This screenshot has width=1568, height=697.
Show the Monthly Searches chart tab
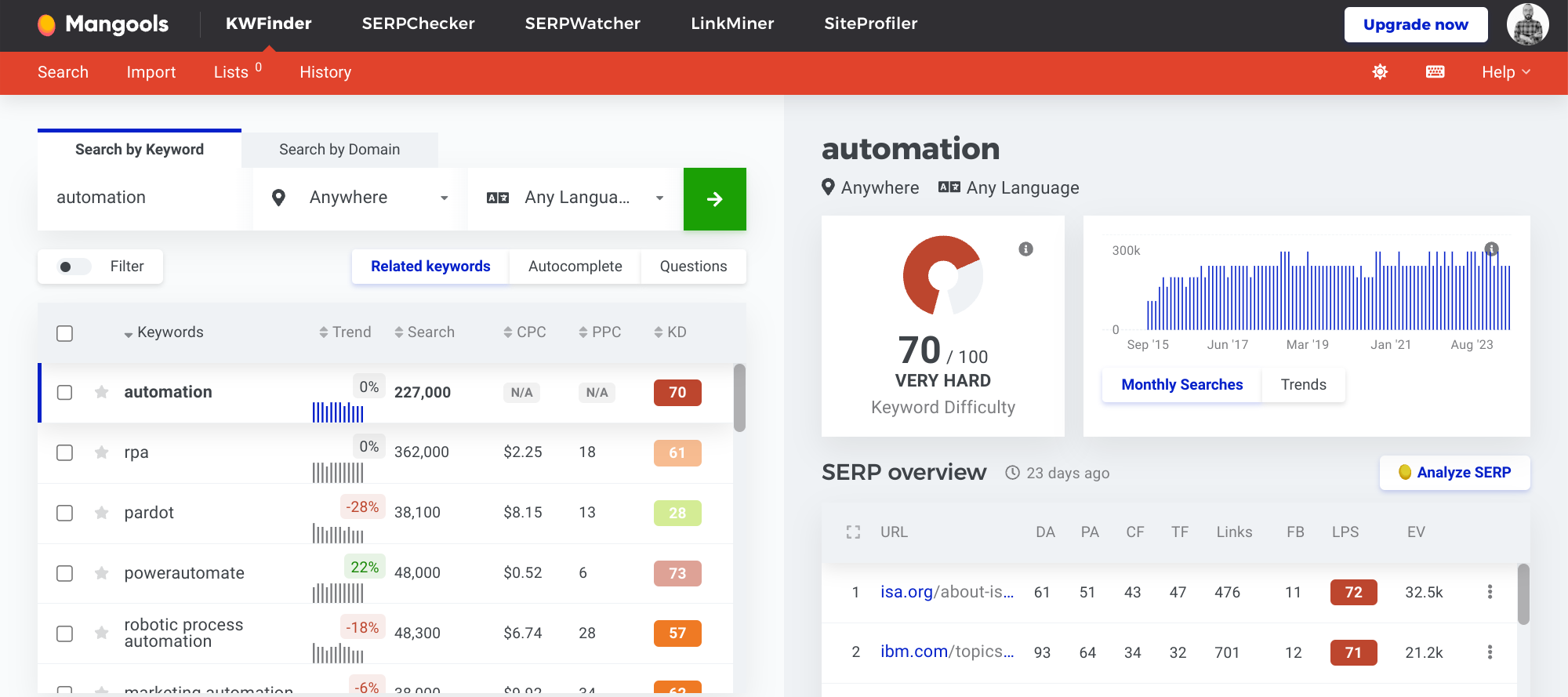(1181, 385)
